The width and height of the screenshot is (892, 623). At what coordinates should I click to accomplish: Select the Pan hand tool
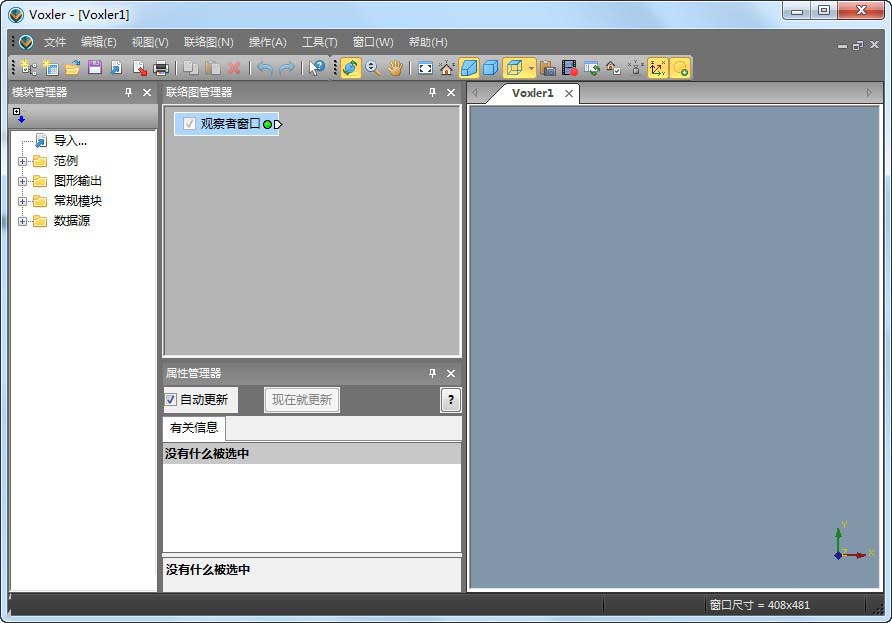394,67
